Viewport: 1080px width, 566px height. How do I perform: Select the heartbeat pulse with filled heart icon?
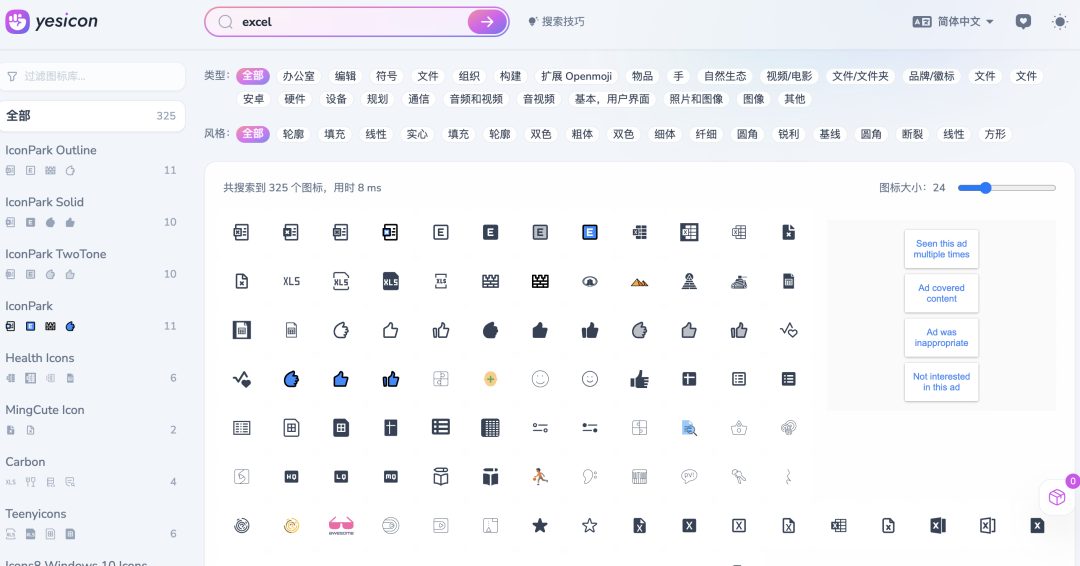click(x=242, y=379)
